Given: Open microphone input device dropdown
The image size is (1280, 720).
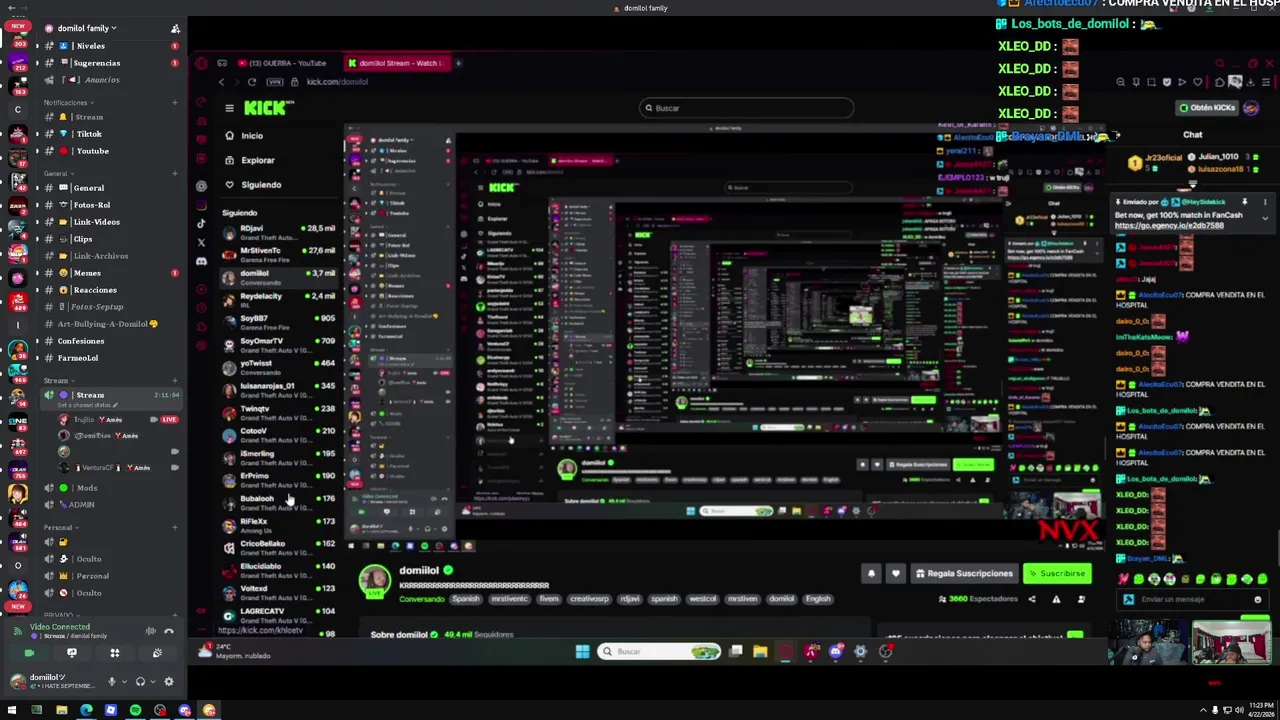Looking at the screenshot, I should point(123,682).
